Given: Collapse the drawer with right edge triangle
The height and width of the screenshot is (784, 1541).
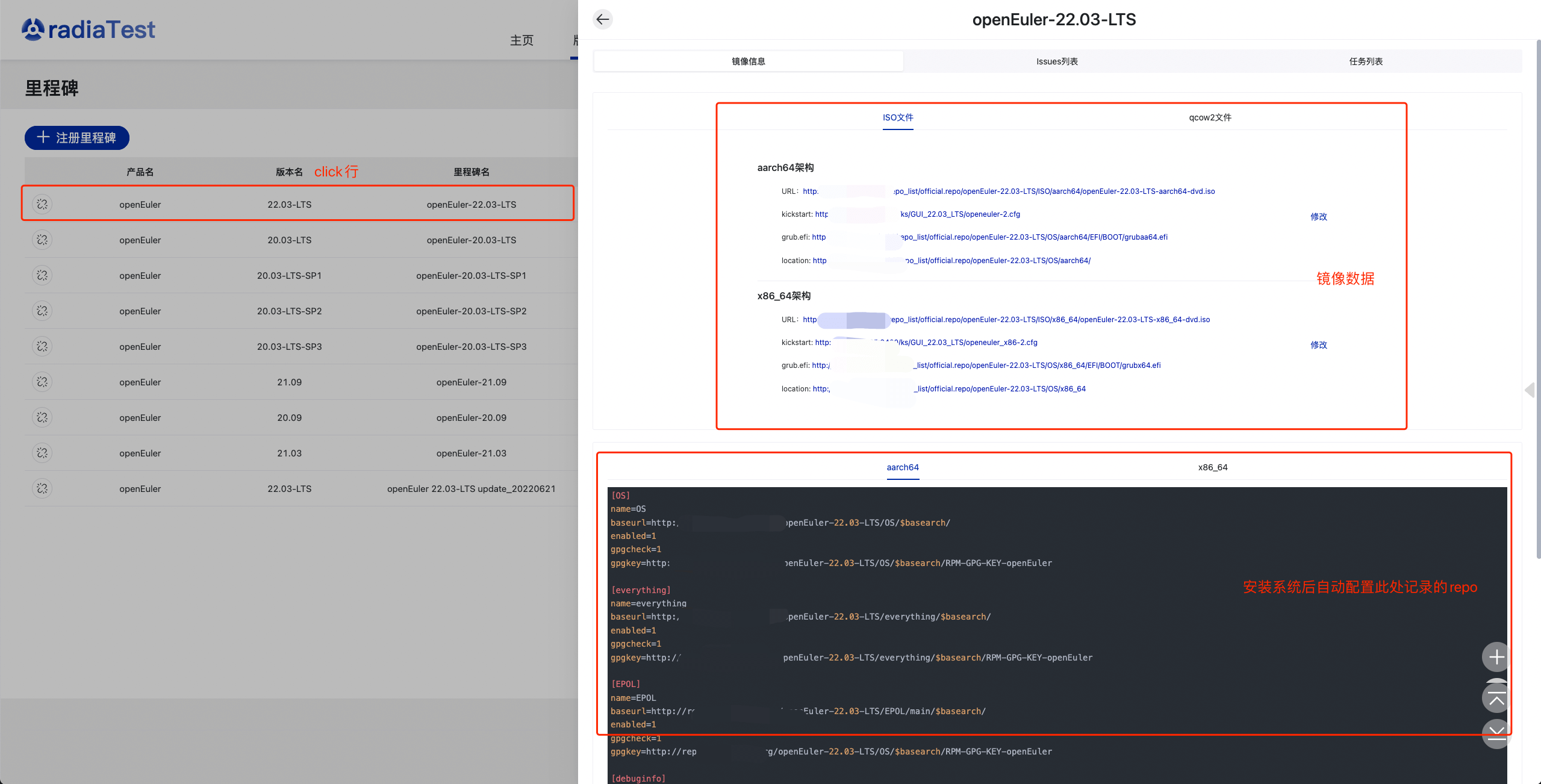Looking at the screenshot, I should tap(1530, 390).
